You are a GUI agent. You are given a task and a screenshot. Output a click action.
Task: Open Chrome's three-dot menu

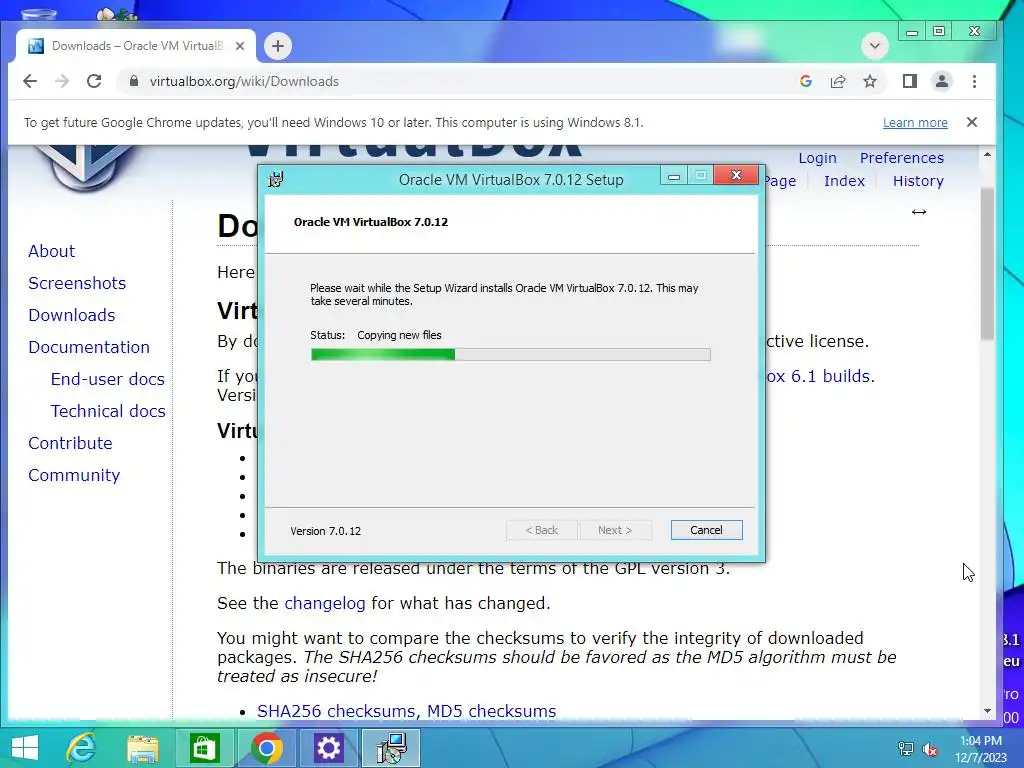point(974,81)
